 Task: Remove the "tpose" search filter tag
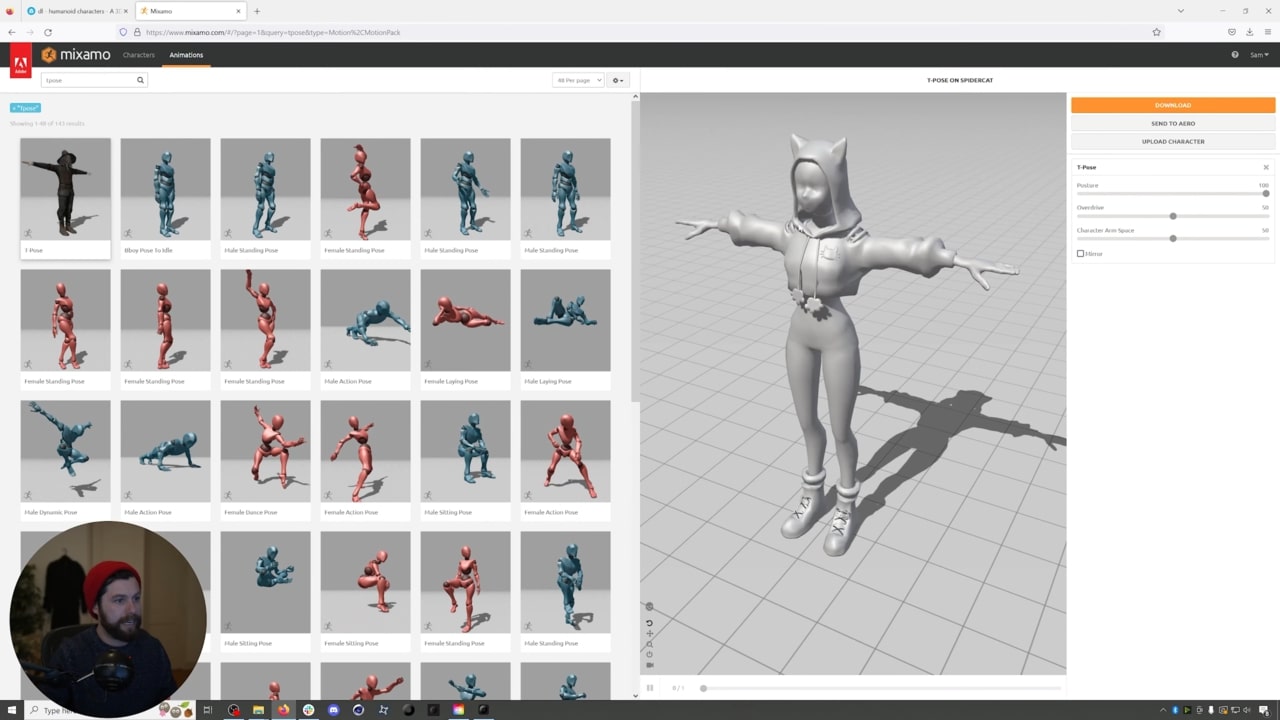click(x=14, y=108)
